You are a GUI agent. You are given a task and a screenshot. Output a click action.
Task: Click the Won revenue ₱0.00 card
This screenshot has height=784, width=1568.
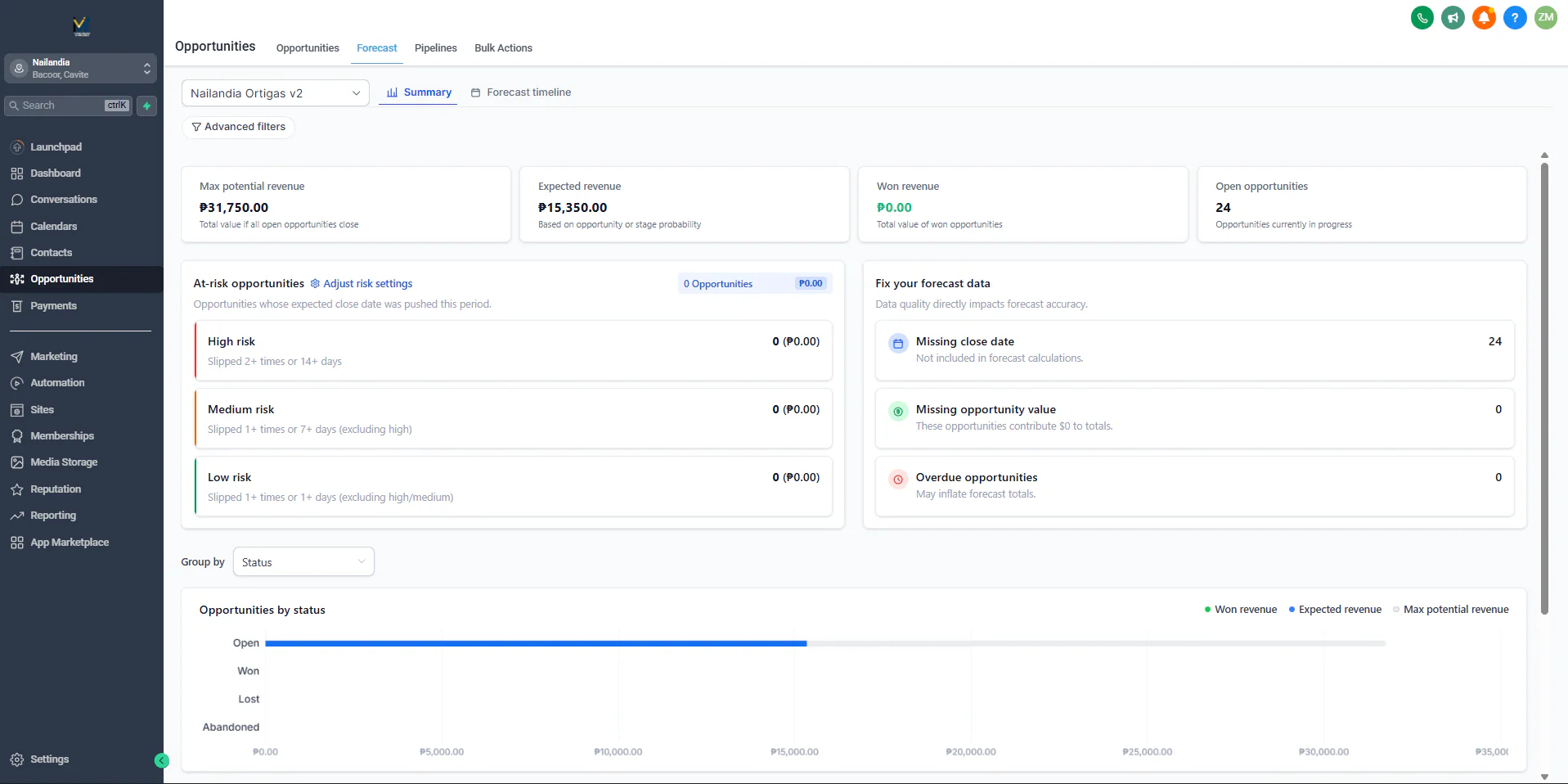click(x=1023, y=205)
